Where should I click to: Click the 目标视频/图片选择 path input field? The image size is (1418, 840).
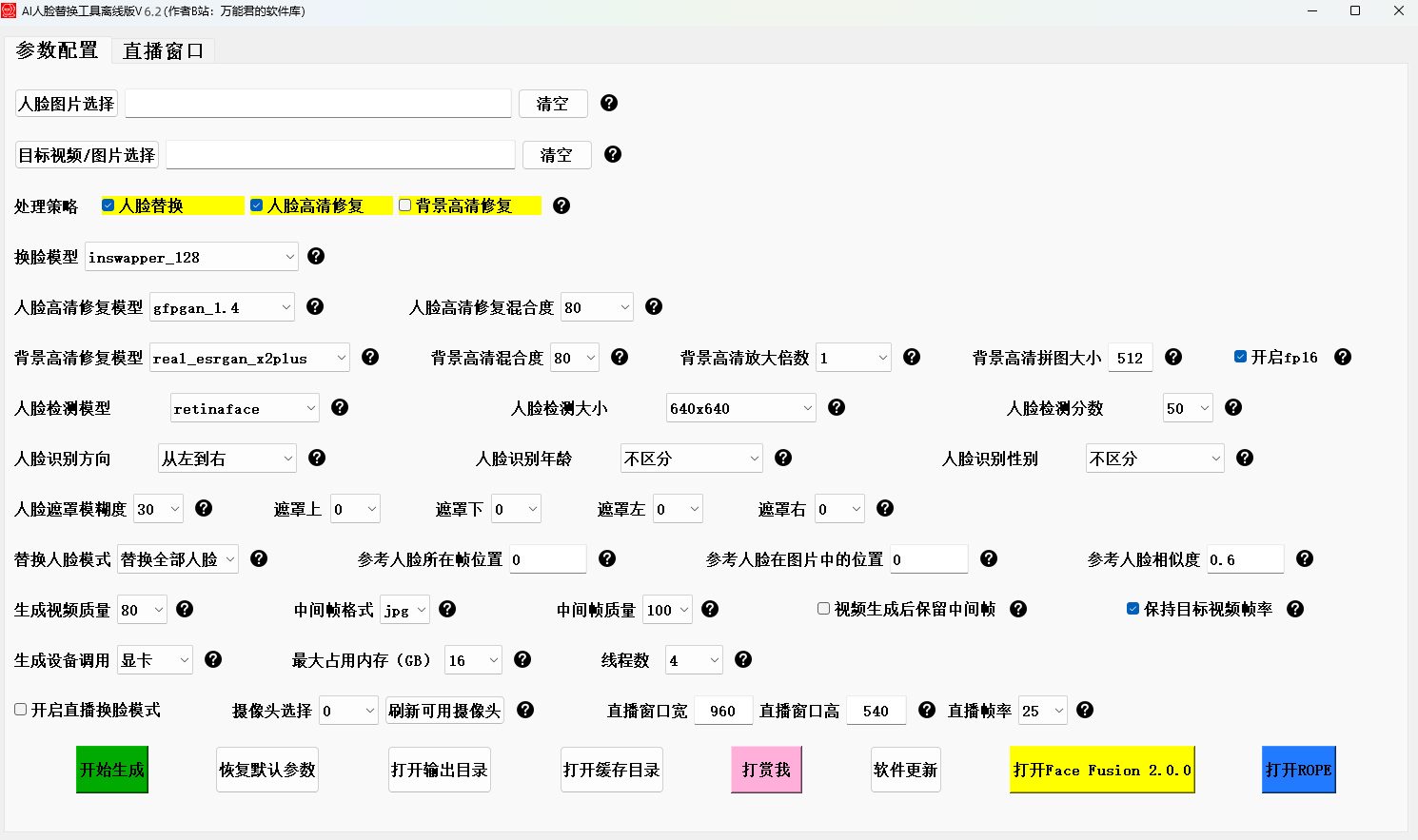click(x=340, y=155)
